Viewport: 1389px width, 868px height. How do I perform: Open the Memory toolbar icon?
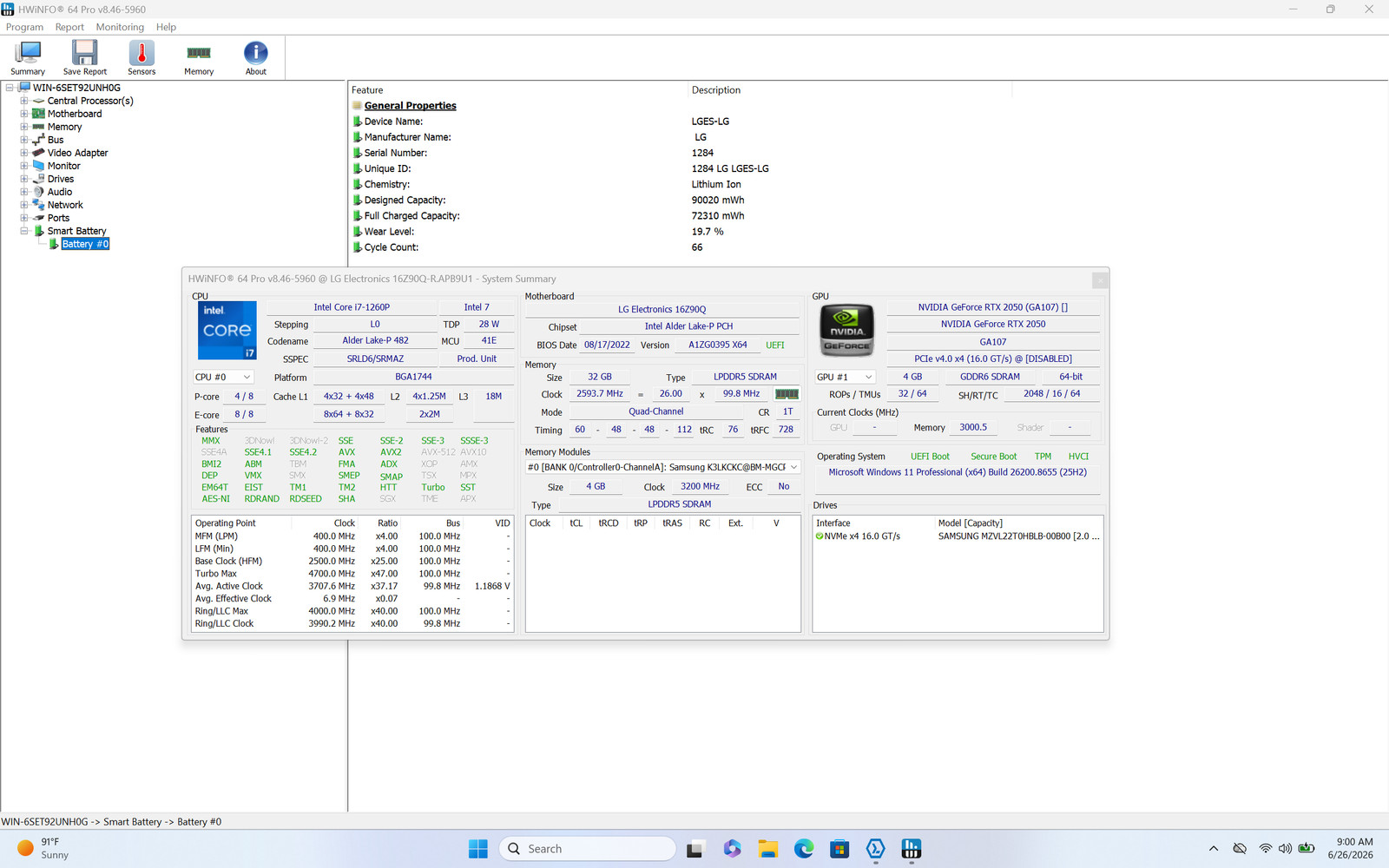[199, 58]
